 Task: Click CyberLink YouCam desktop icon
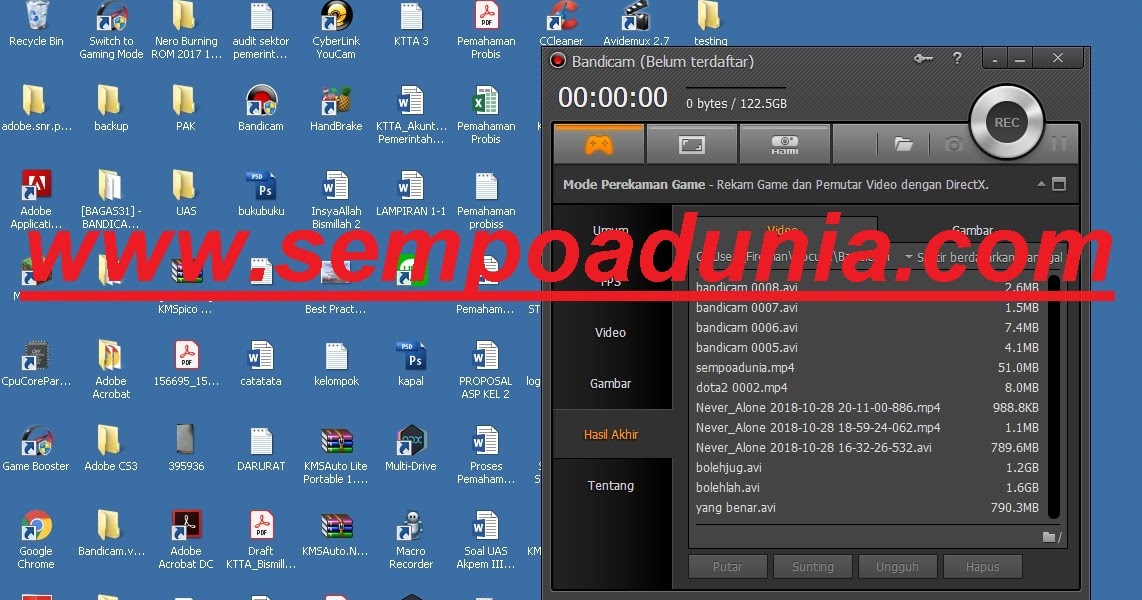click(x=336, y=29)
